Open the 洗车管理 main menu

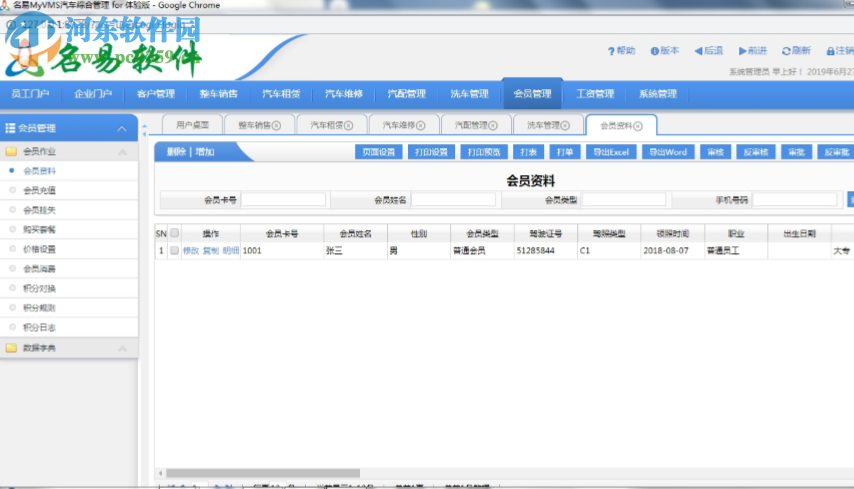(x=469, y=94)
